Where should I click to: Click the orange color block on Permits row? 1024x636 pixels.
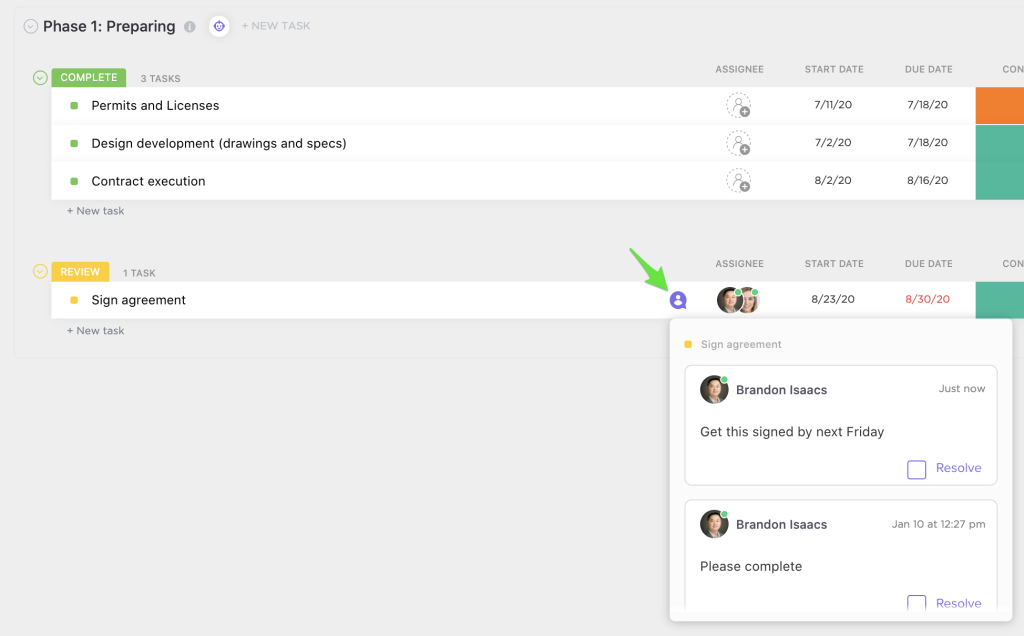point(999,105)
